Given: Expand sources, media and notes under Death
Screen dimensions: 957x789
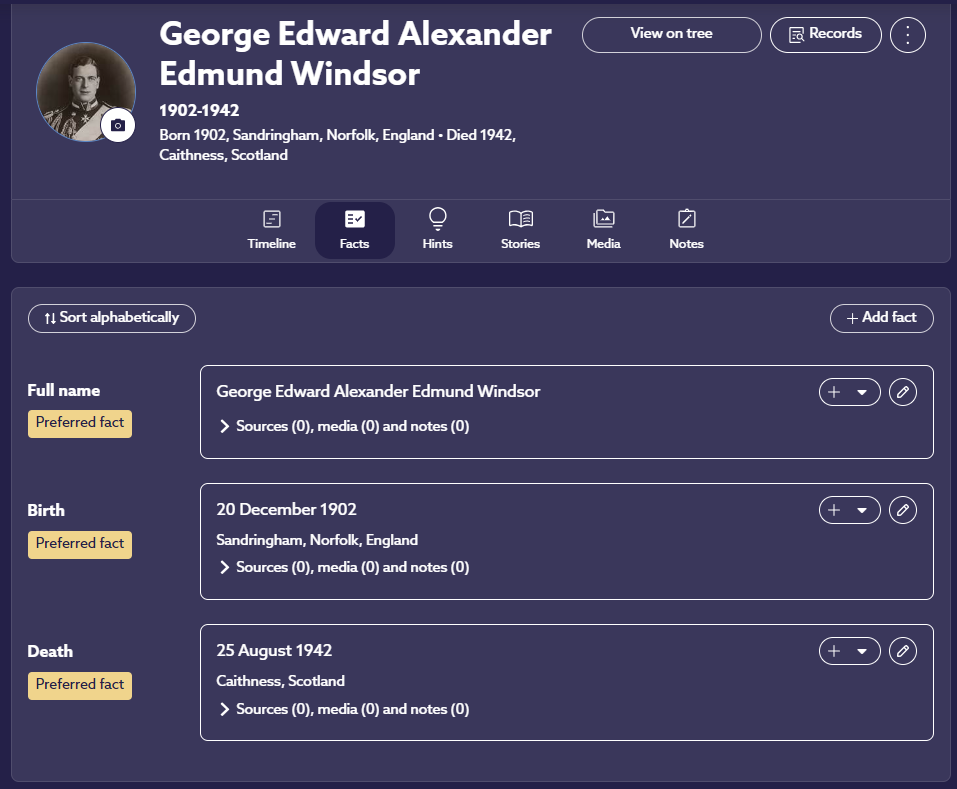Looking at the screenshot, I should point(344,709).
